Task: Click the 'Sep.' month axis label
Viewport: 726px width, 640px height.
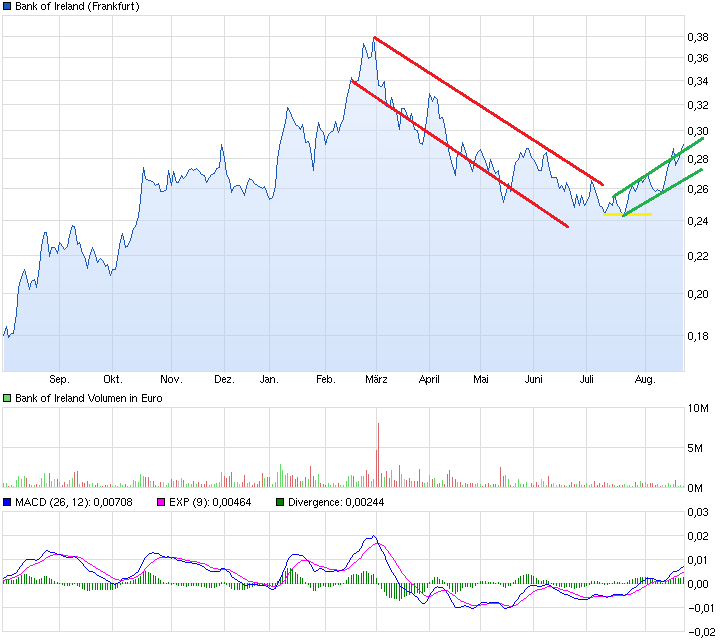Action: pos(59,380)
